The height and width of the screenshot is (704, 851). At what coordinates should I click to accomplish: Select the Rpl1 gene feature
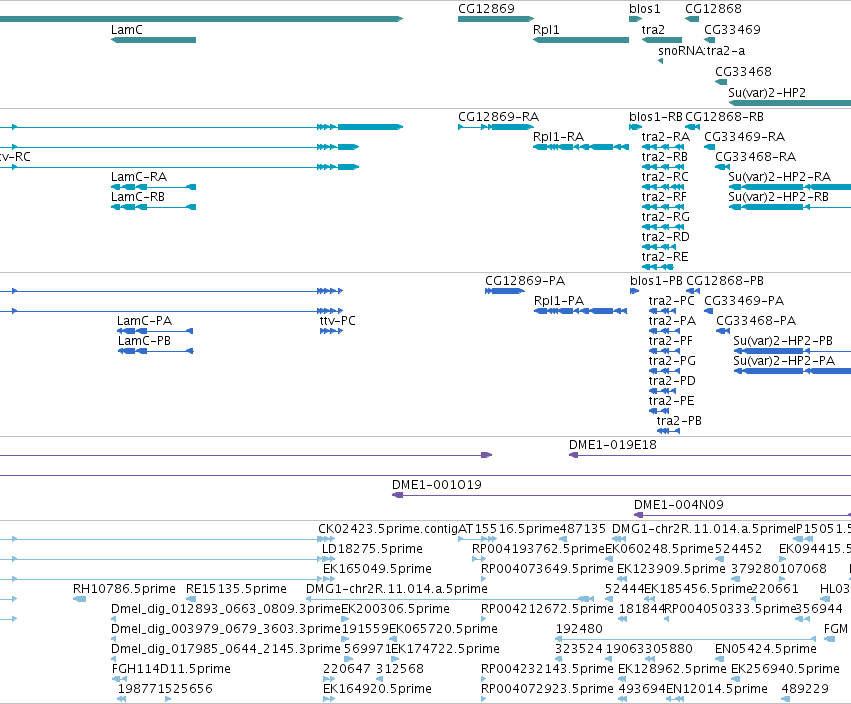click(x=581, y=40)
